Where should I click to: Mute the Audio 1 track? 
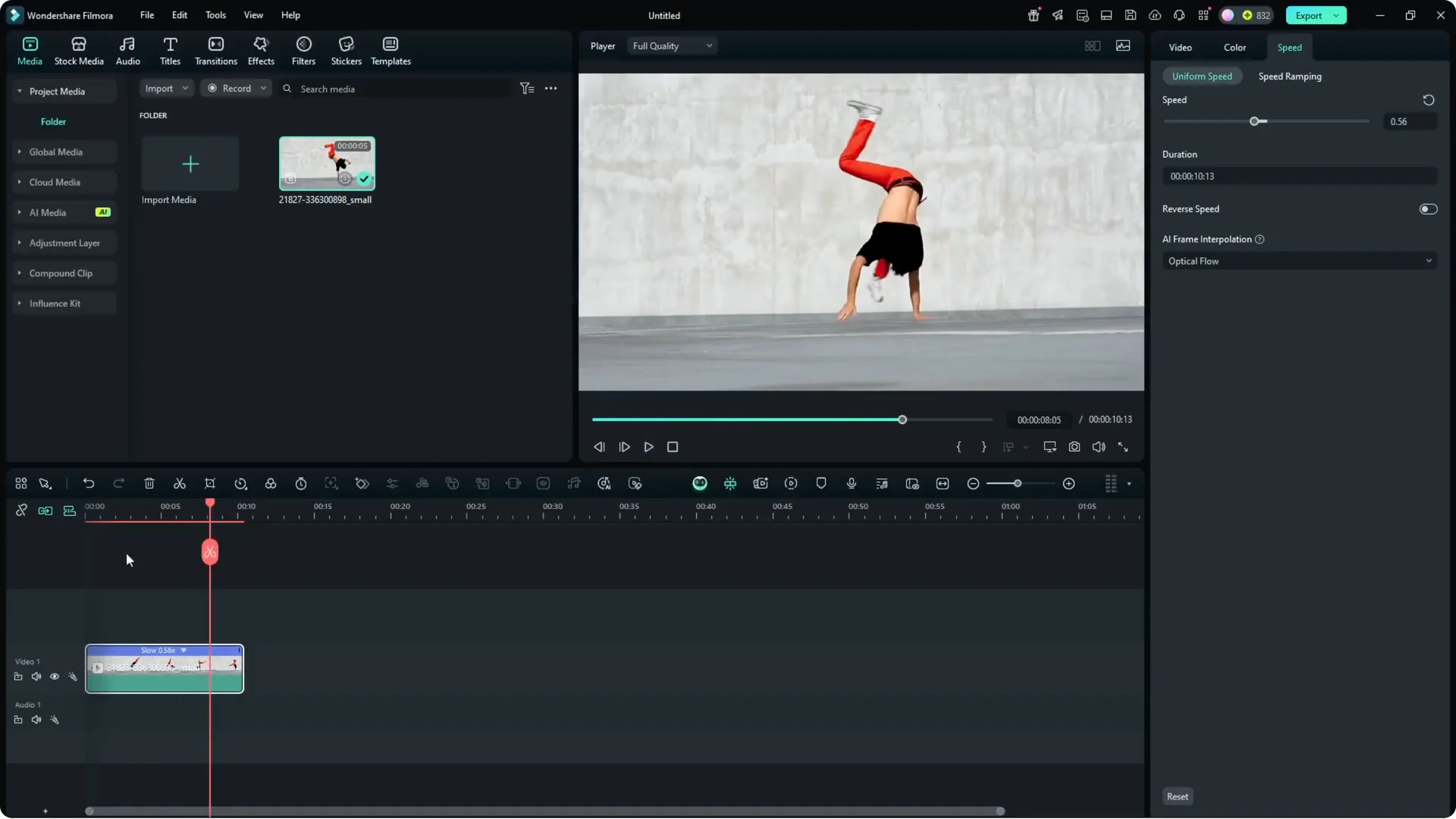[x=36, y=719]
